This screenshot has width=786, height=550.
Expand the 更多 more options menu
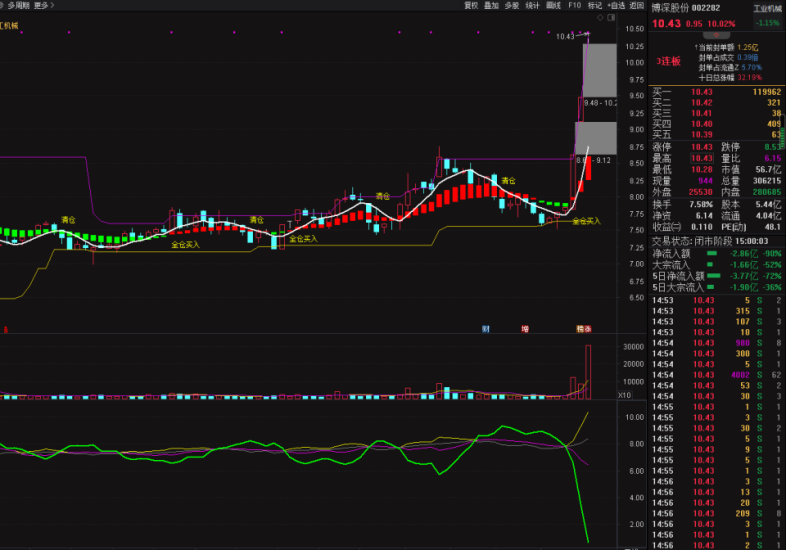[x=45, y=5]
